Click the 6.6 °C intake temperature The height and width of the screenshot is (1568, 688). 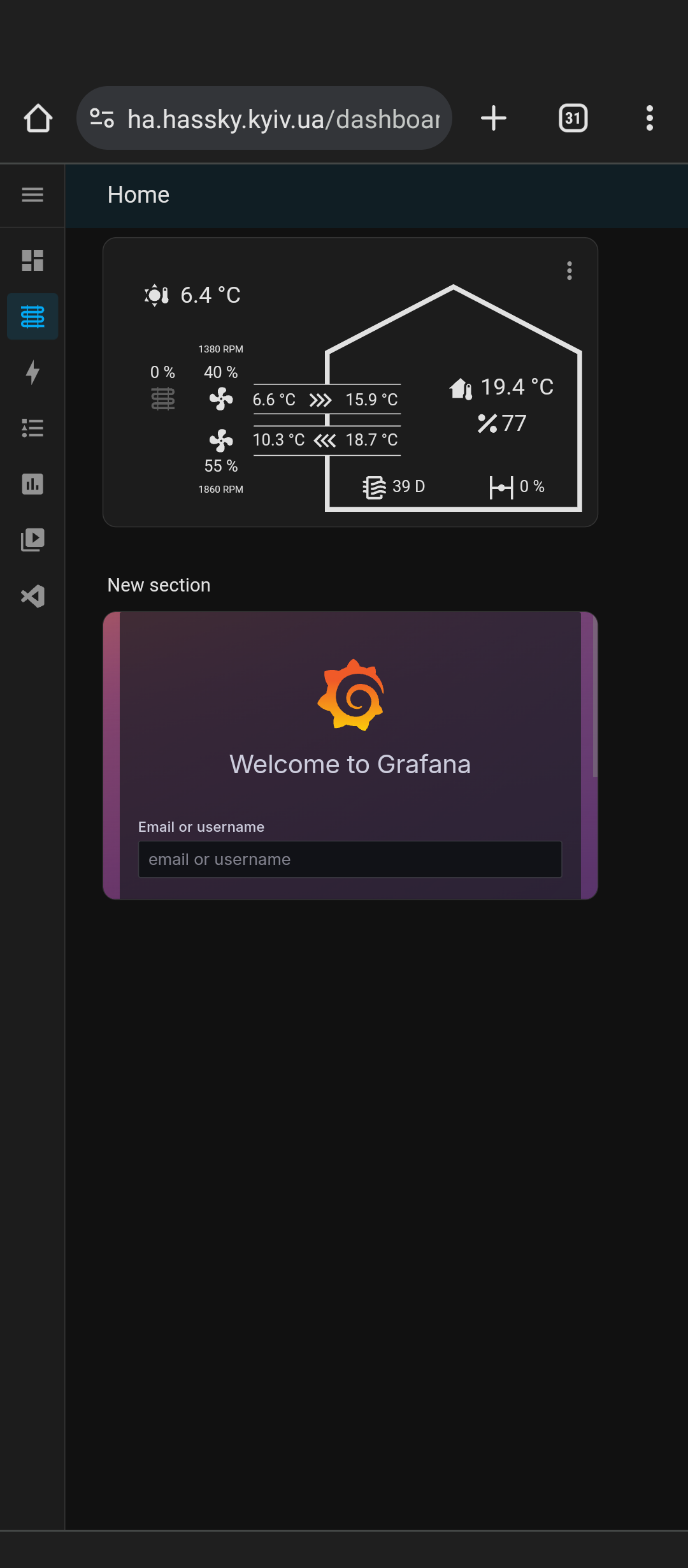point(275,400)
